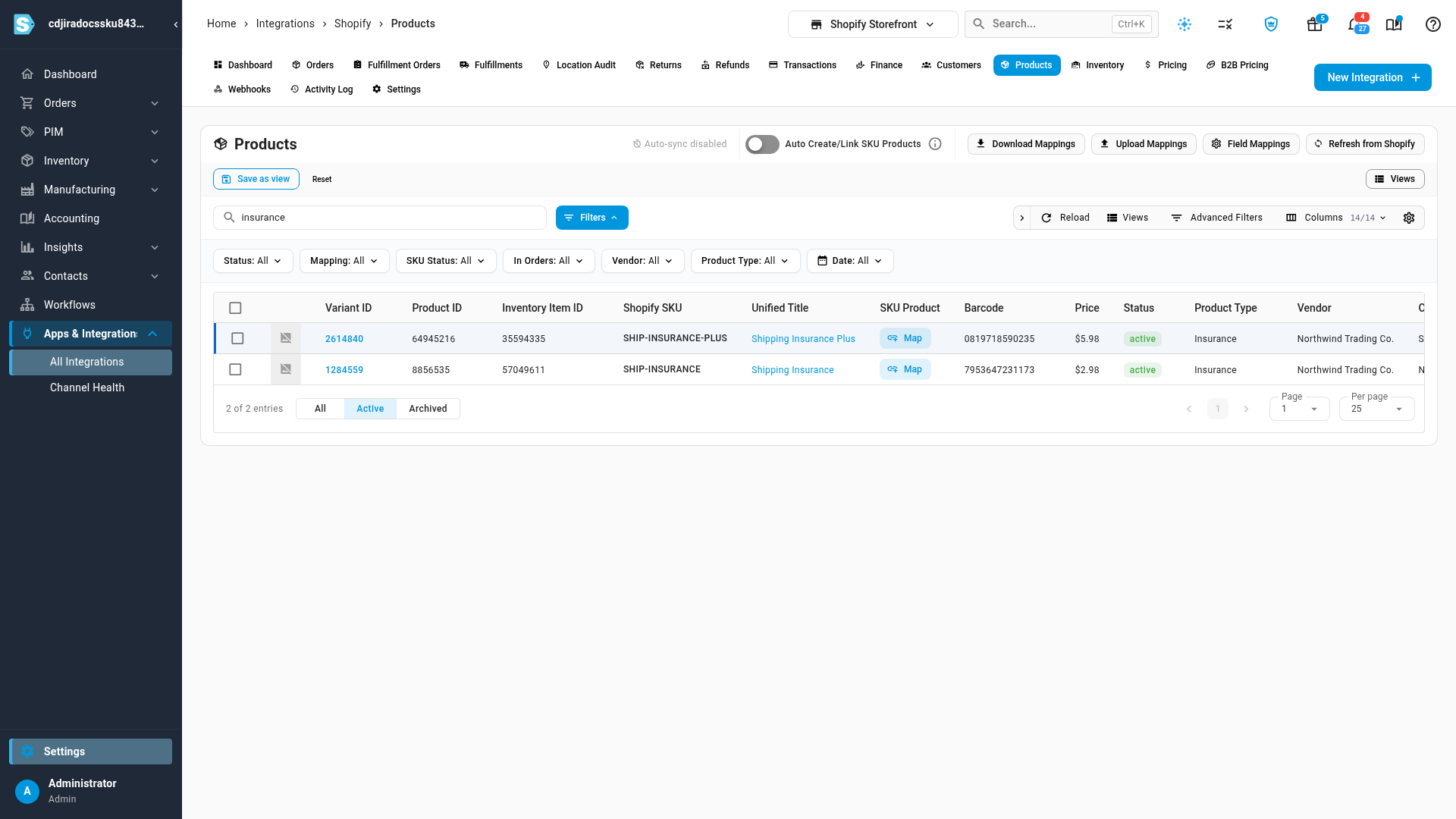Open Dashboard in the sidebar
The width and height of the screenshot is (1456, 819).
90,74
